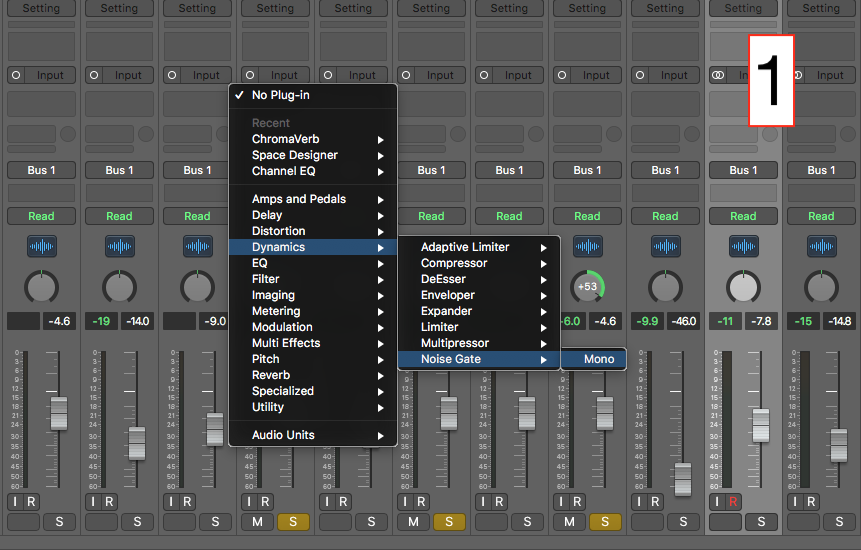Click volume fader on the highlighted -7.8 strip
Viewport: 861px width, 550px height.
tap(761, 425)
